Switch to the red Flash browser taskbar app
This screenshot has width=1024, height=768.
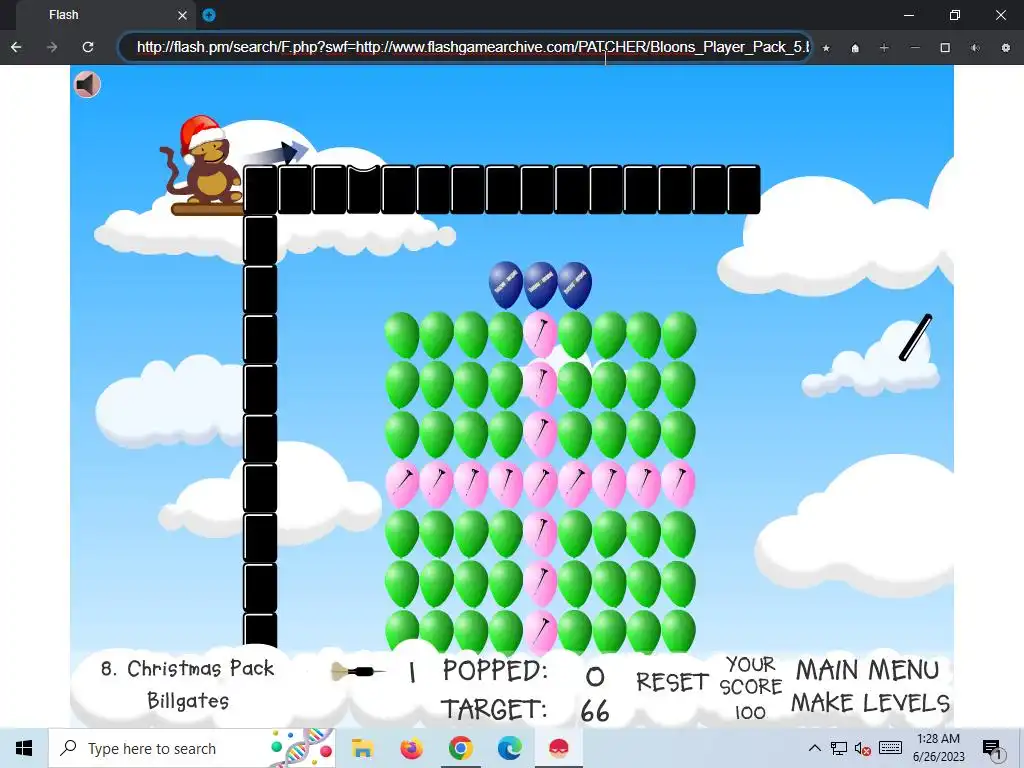(558, 748)
